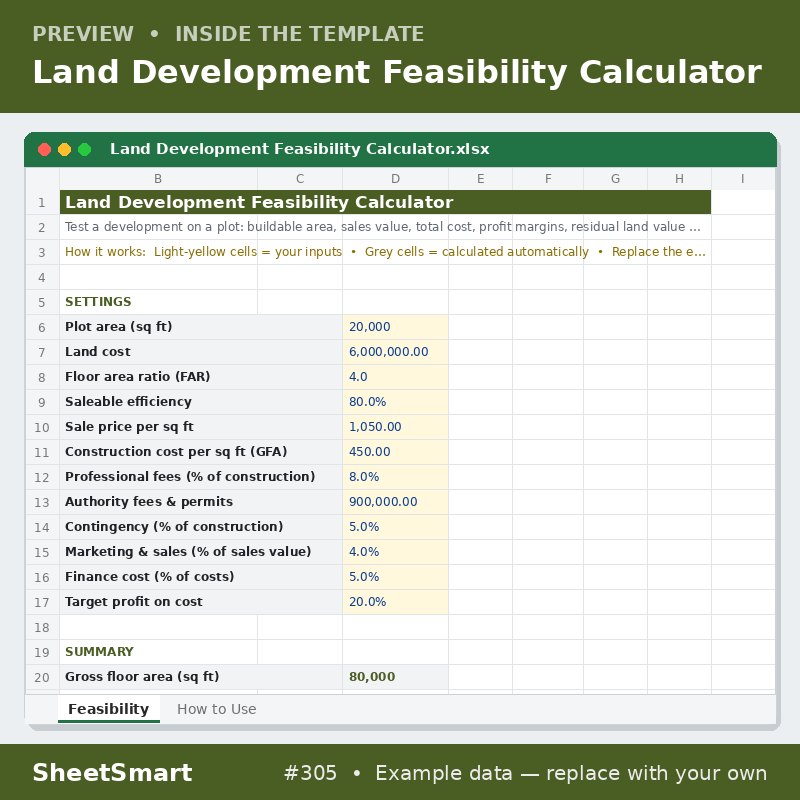
Task: Click the 'Land cost' label
Action: coord(97,352)
